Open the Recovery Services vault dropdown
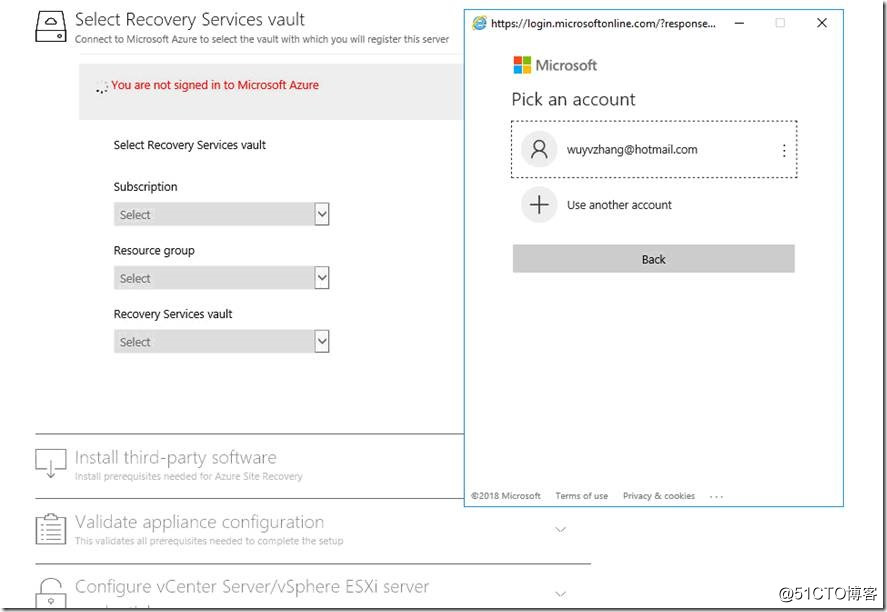887x612 pixels. point(221,342)
